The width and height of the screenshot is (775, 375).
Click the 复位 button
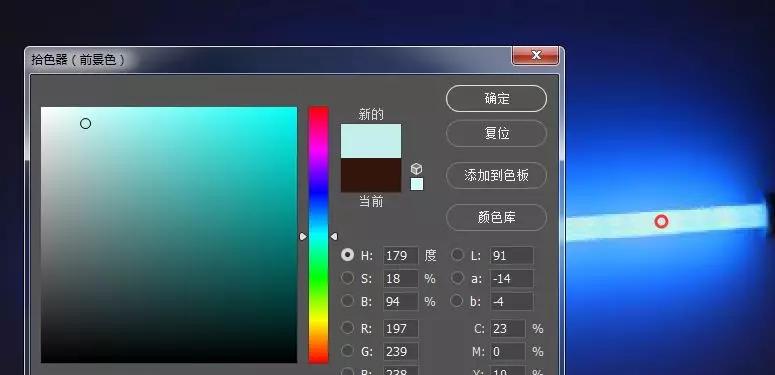point(496,133)
